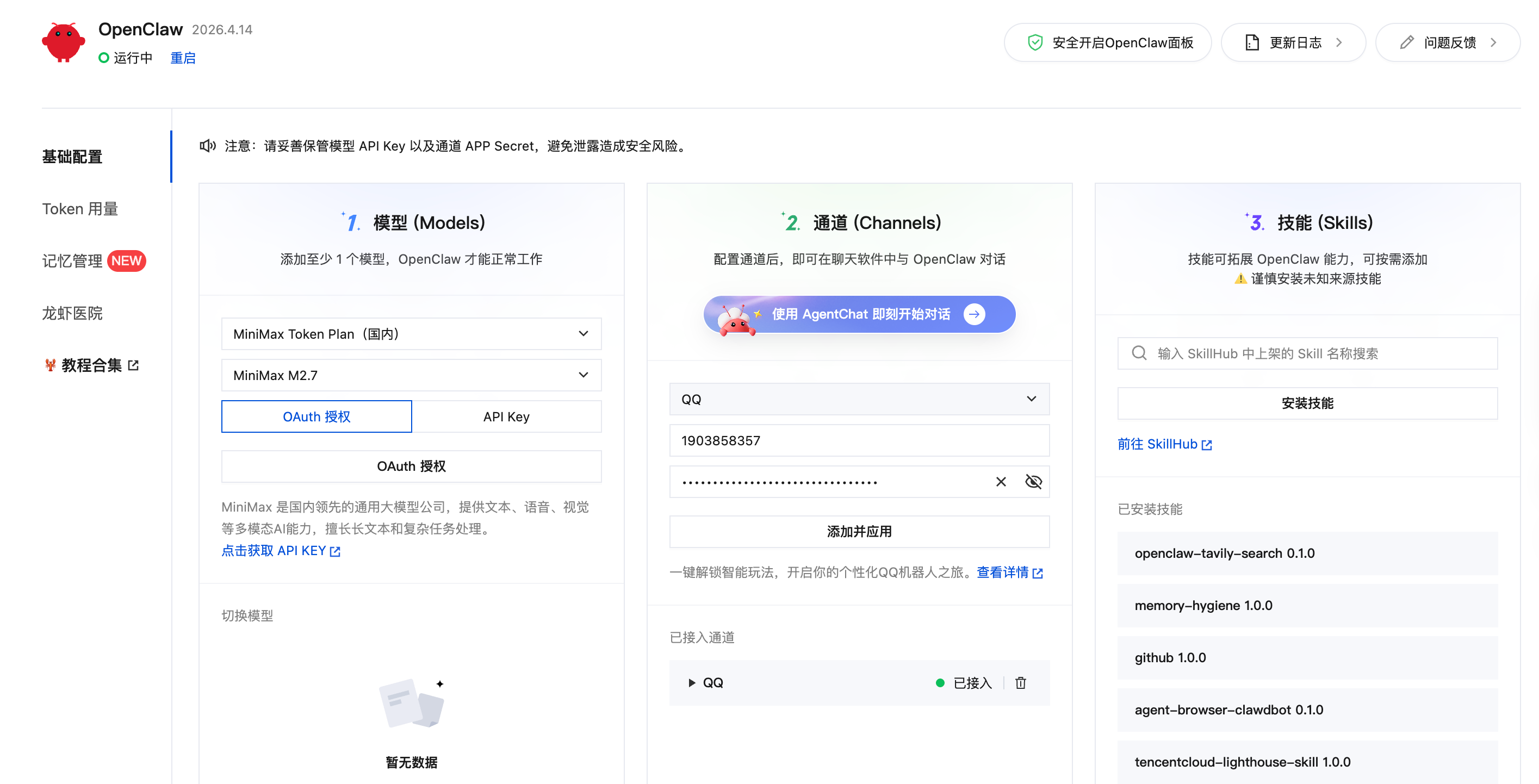
Task: Clear the QQ secret field with X
Action: (x=1001, y=482)
